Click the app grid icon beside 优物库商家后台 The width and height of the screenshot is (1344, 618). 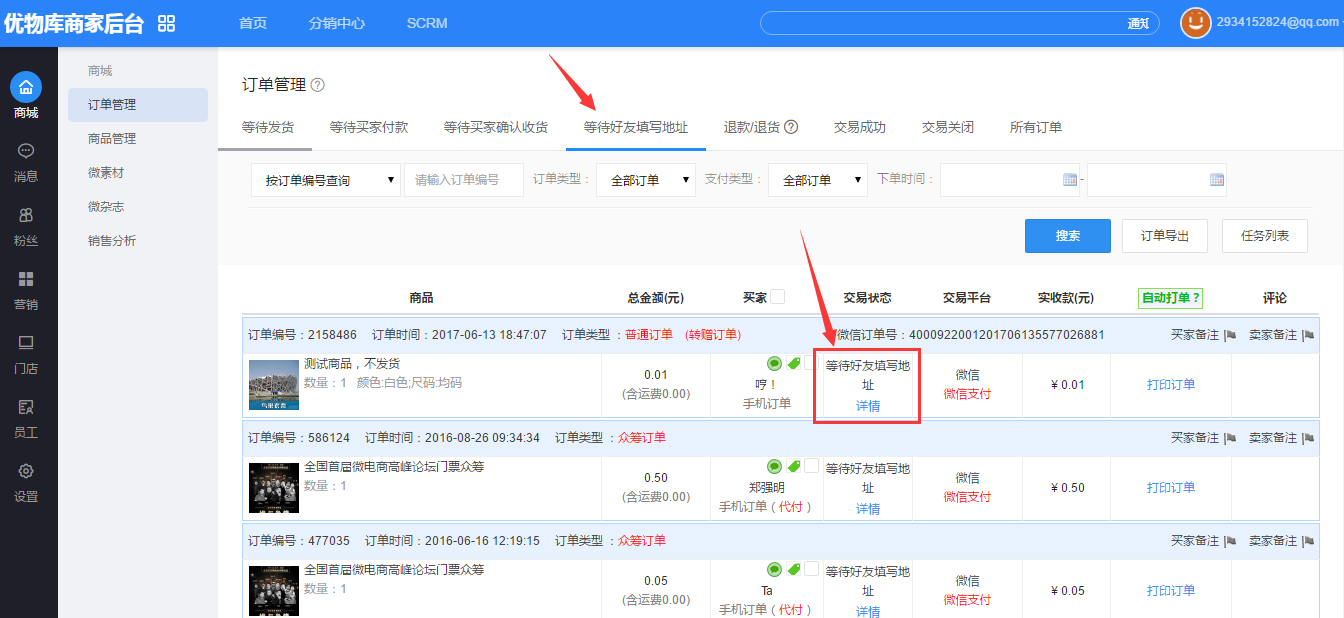click(x=167, y=23)
